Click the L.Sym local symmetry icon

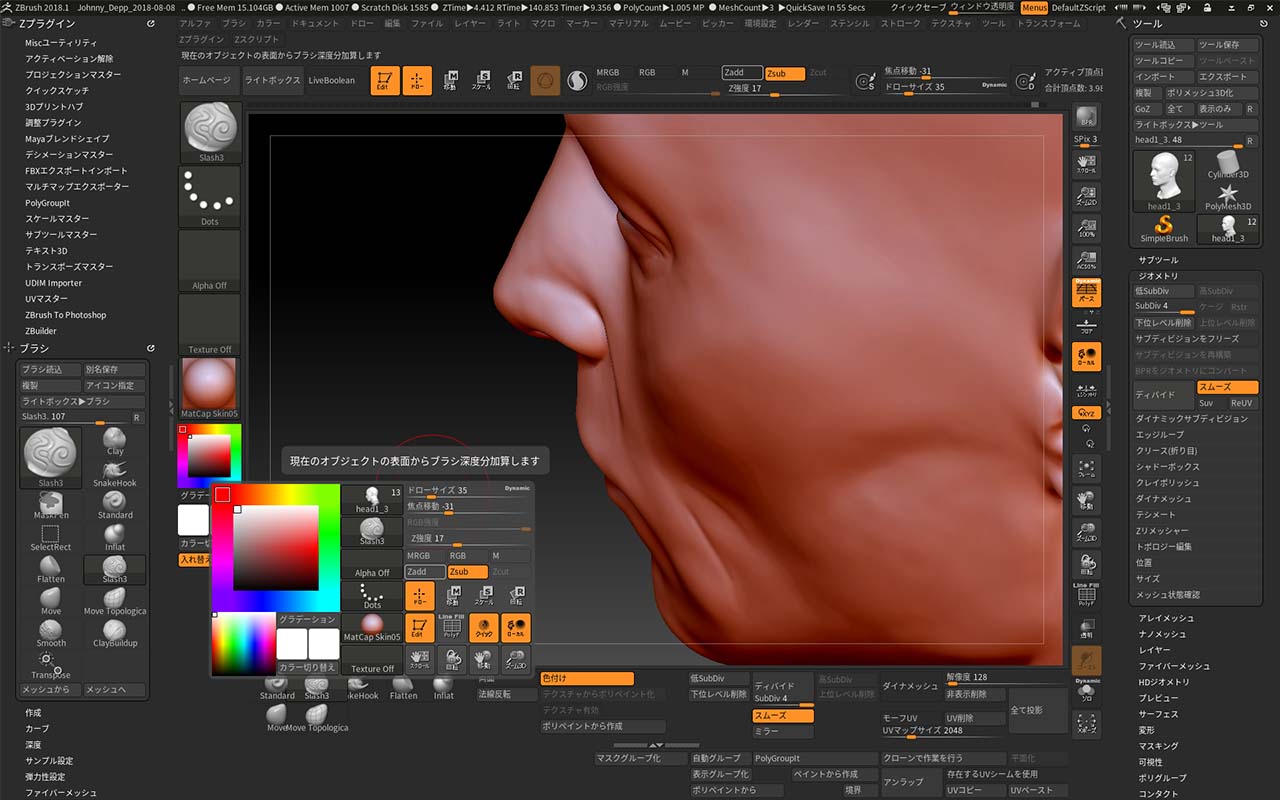point(1086,391)
